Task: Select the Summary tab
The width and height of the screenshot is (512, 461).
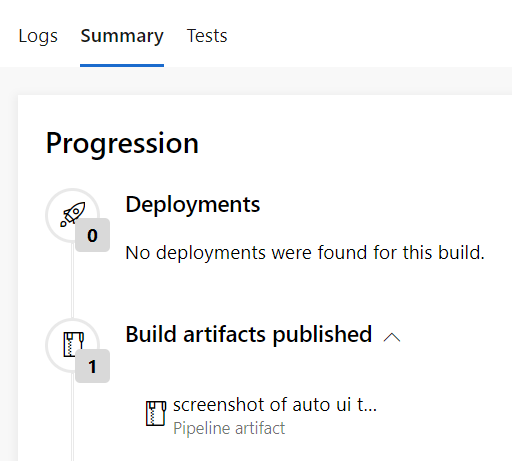Action: tap(122, 36)
